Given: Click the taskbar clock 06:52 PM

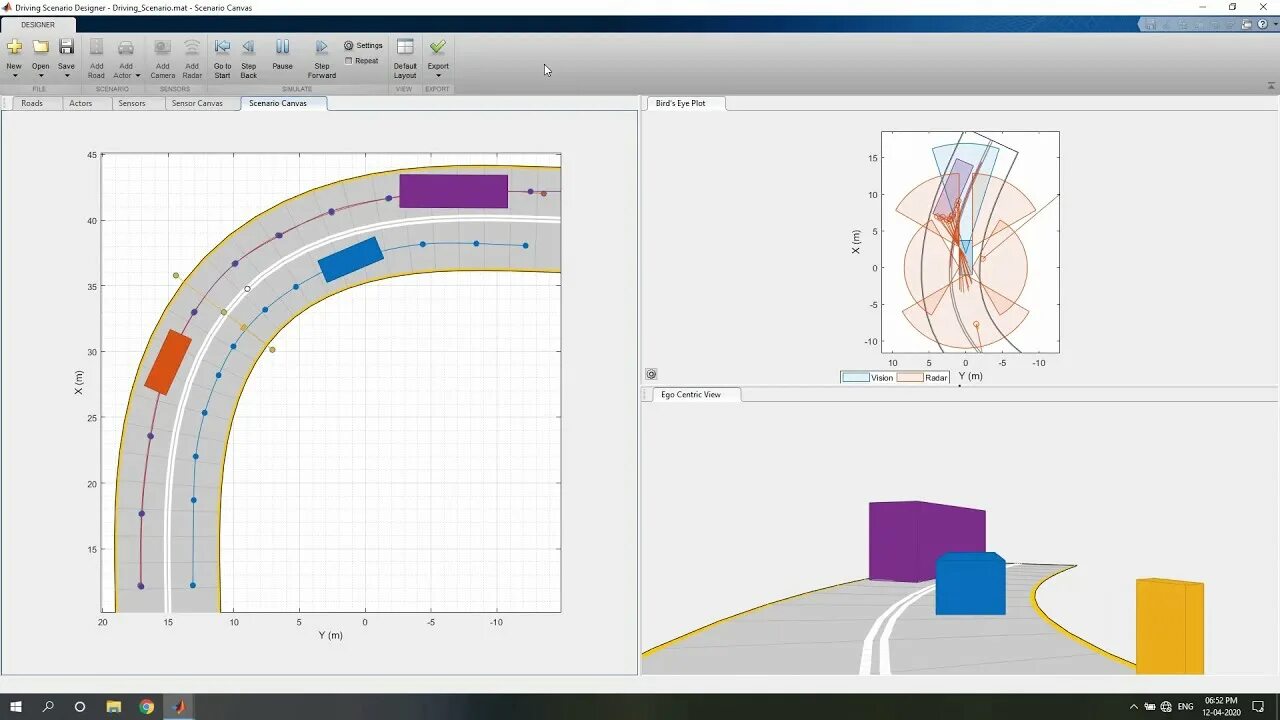Looking at the screenshot, I should pos(1222,701).
